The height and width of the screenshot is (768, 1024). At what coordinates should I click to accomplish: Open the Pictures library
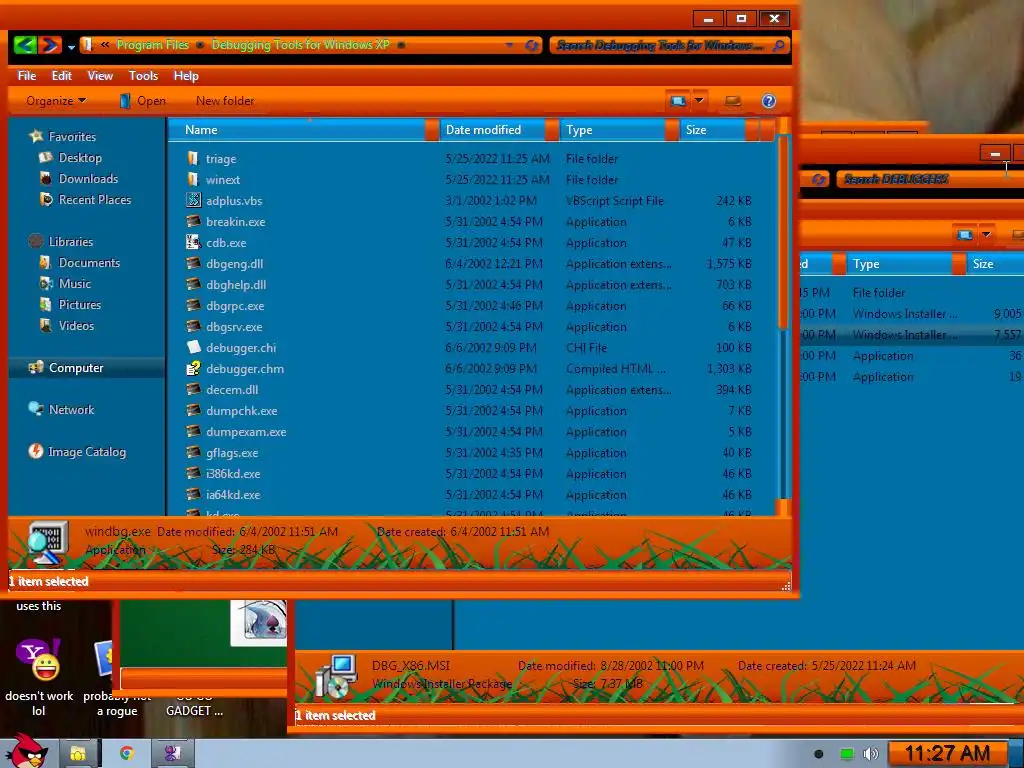[80, 304]
